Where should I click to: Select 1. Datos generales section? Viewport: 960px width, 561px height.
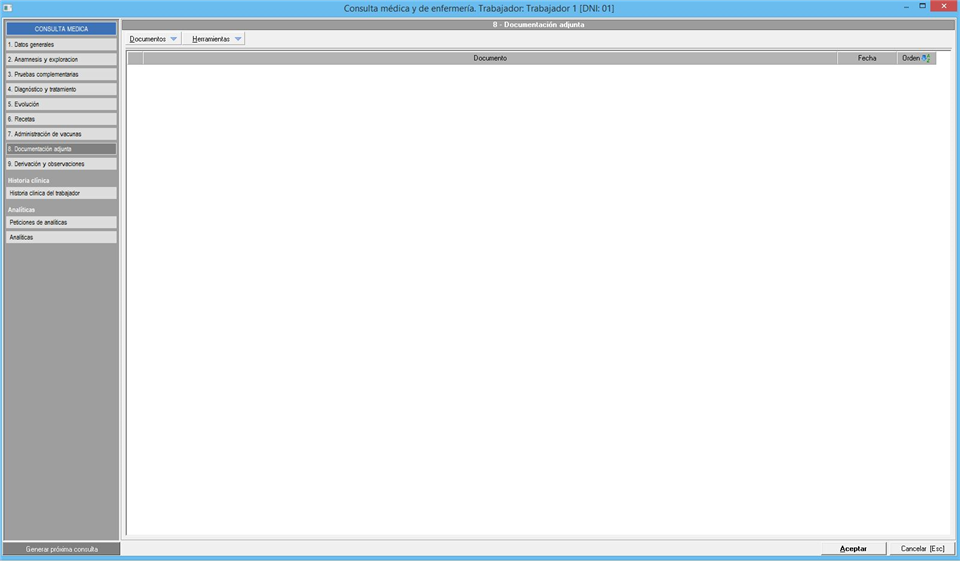[61, 45]
